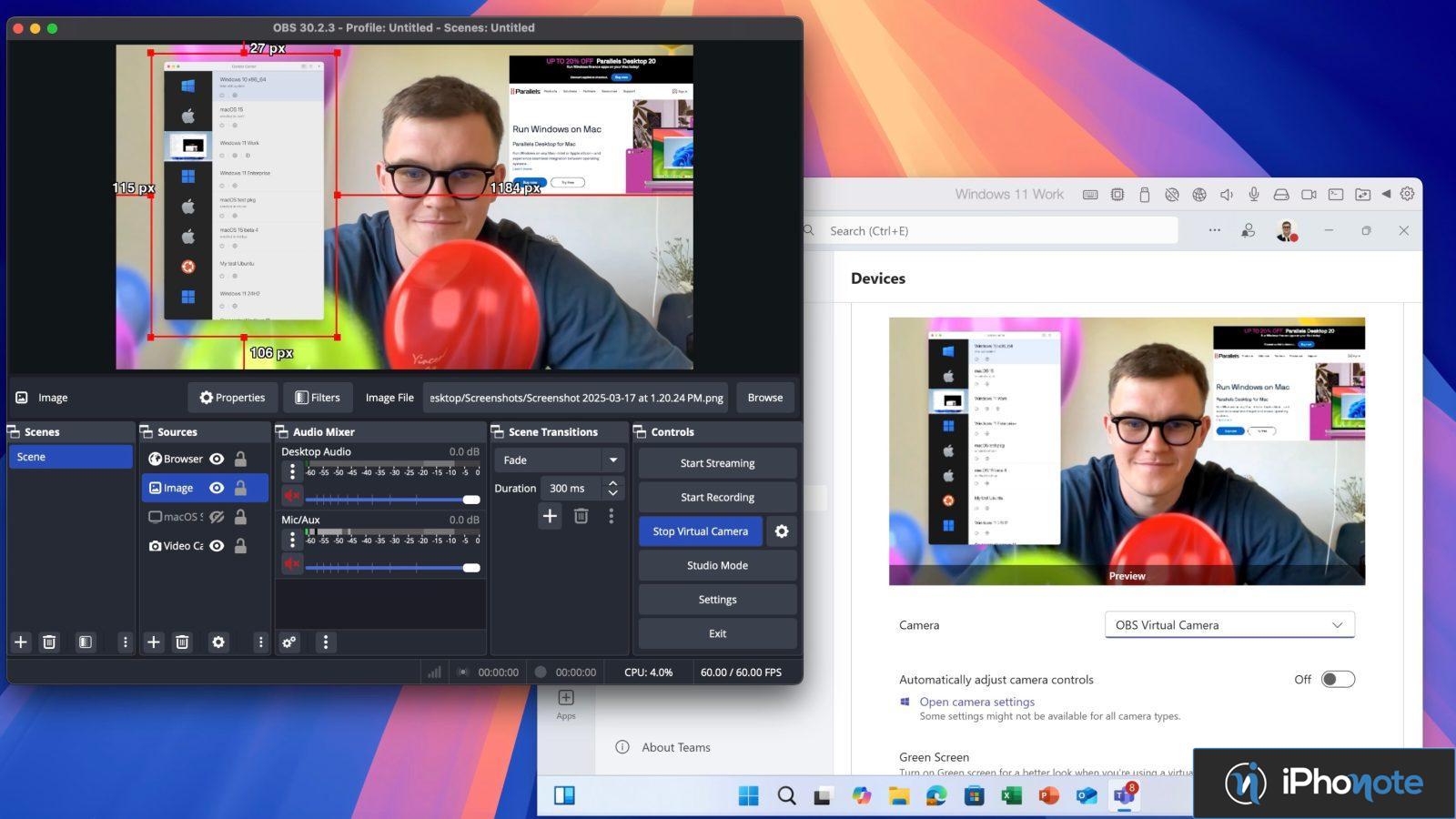Click Start Recording

[x=717, y=497]
